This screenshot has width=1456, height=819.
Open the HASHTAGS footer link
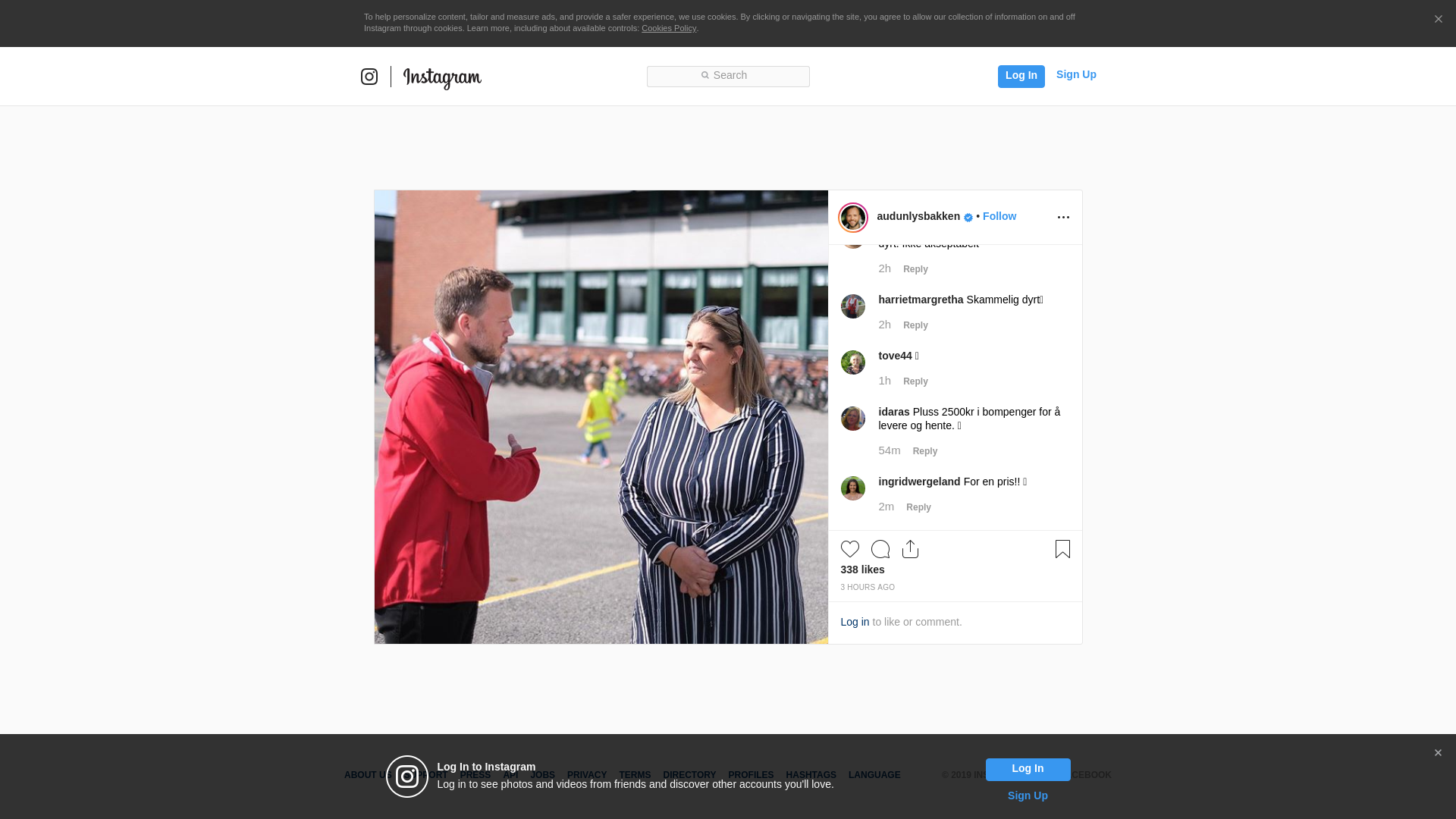pos(811,775)
